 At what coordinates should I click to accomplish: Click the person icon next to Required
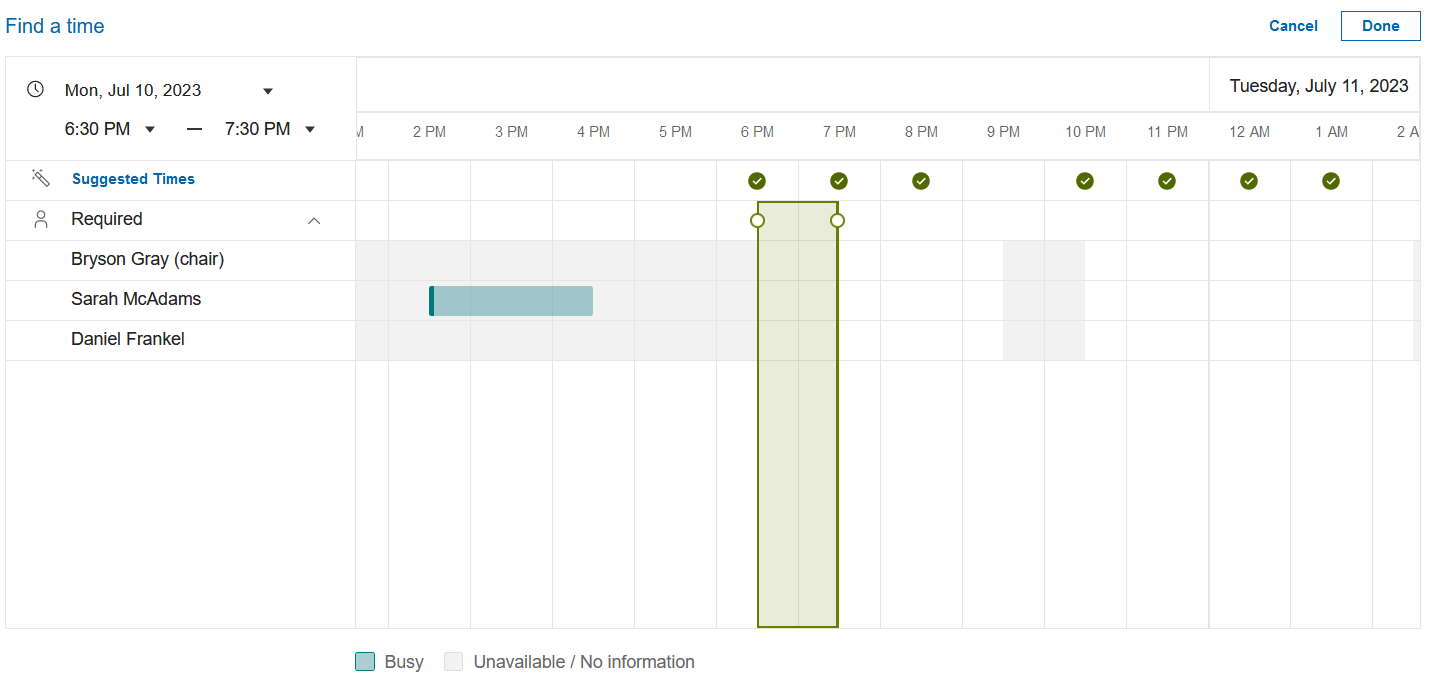41,220
